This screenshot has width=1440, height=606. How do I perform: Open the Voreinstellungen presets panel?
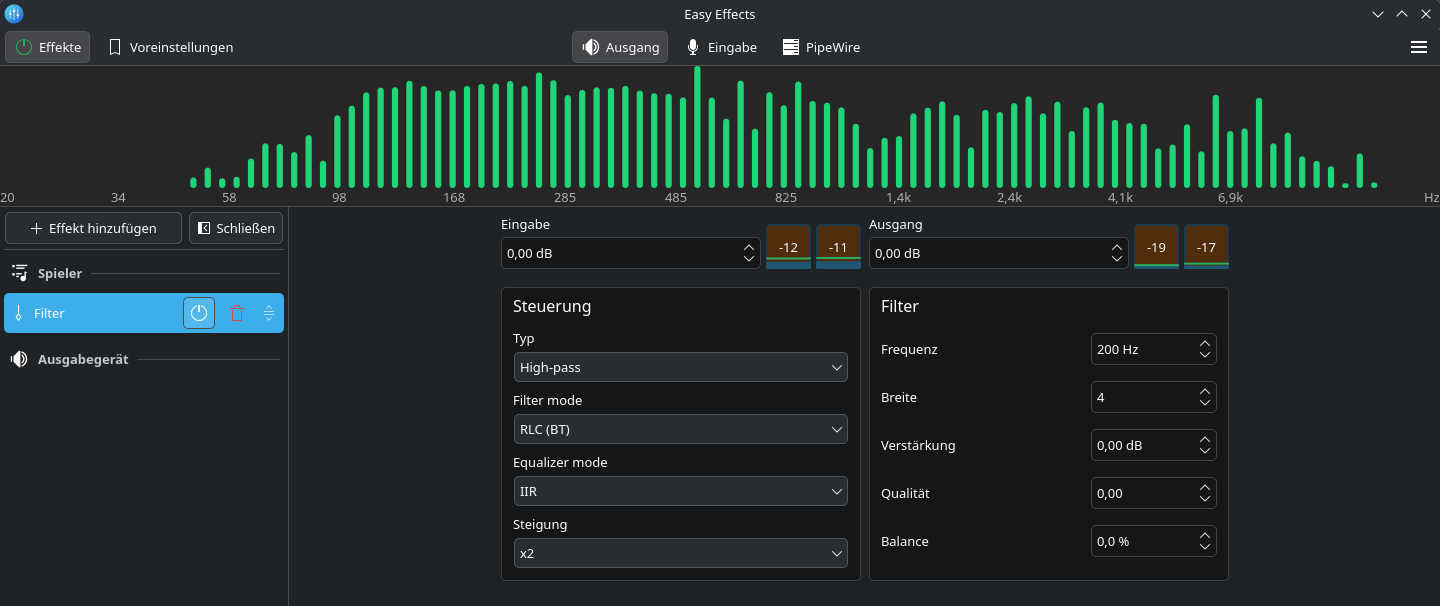[171, 47]
